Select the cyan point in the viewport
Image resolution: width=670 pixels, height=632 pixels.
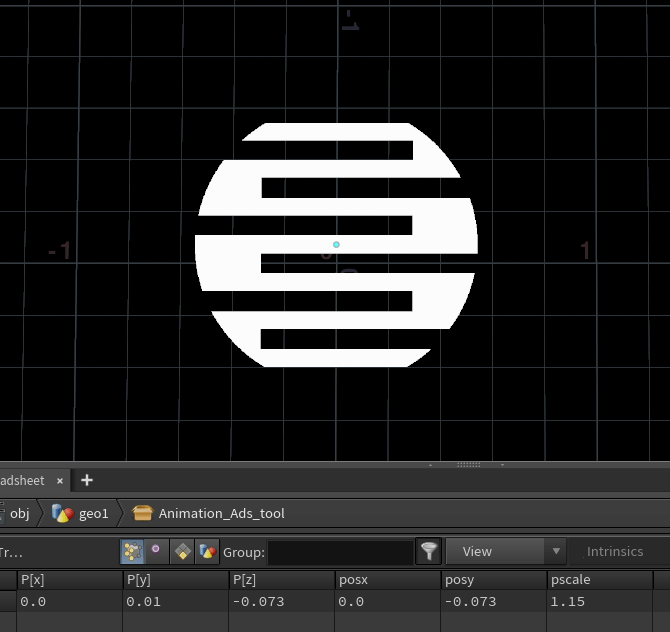[336, 244]
